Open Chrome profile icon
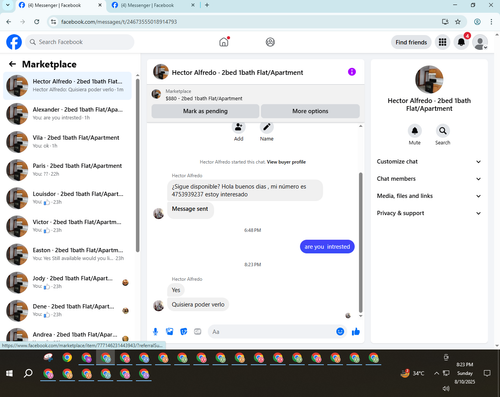 (x=477, y=22)
